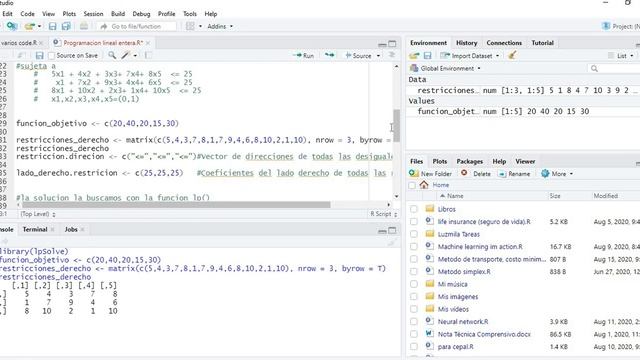
Task: Minimize the console pane
Action: [382, 231]
